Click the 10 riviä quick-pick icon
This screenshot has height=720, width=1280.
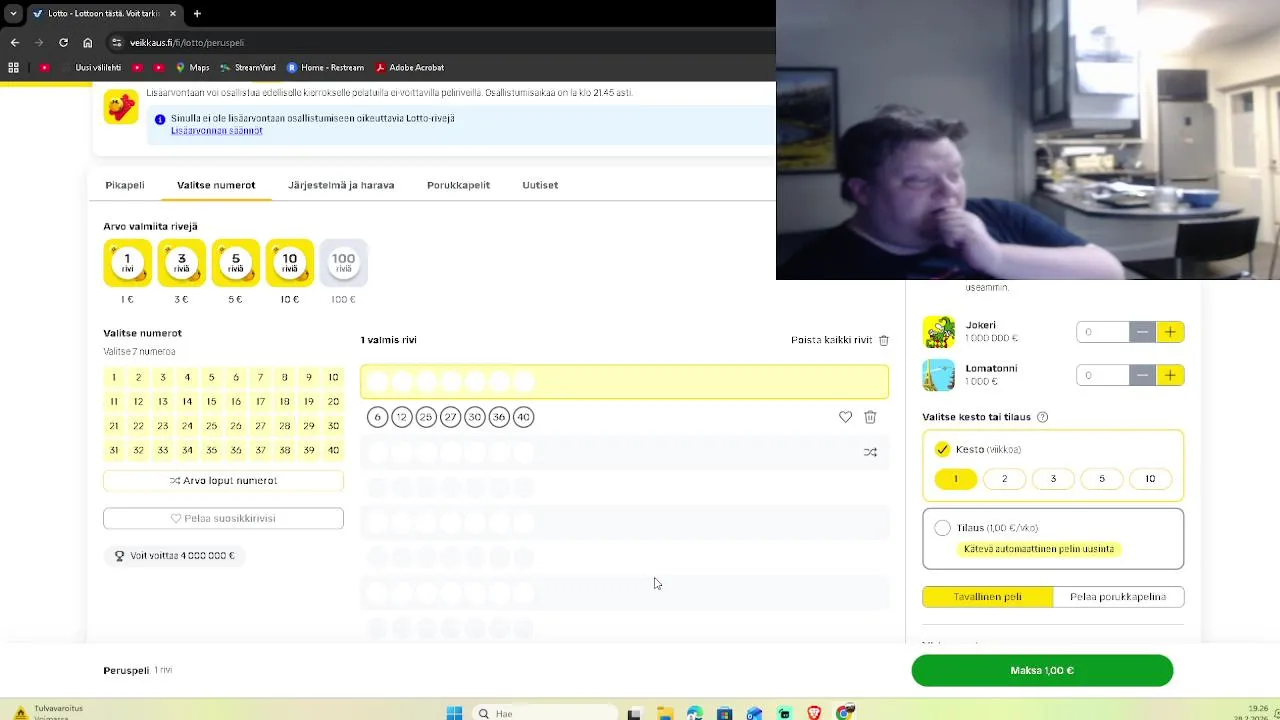point(289,263)
